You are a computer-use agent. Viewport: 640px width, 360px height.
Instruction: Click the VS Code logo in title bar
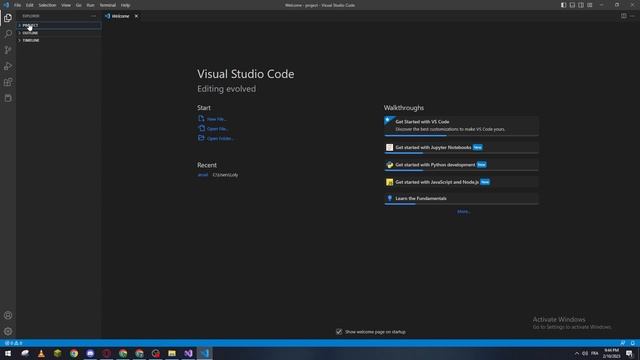click(6, 5)
